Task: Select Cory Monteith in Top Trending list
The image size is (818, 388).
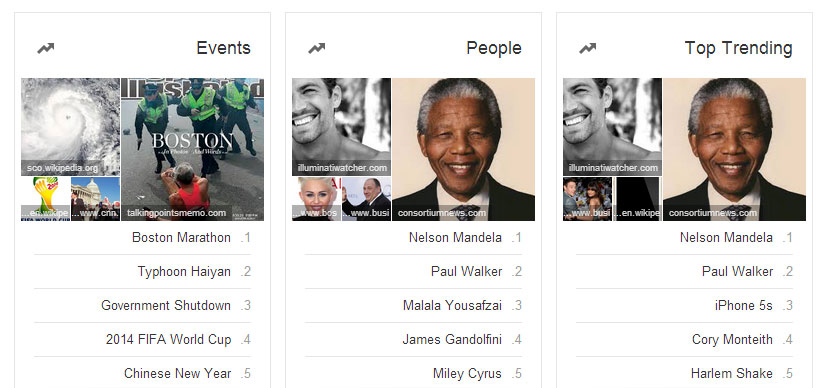Action: (x=732, y=340)
